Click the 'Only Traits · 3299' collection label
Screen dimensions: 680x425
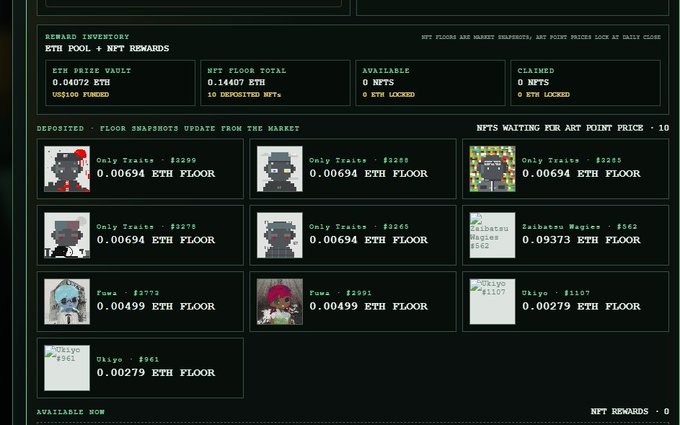click(x=146, y=160)
